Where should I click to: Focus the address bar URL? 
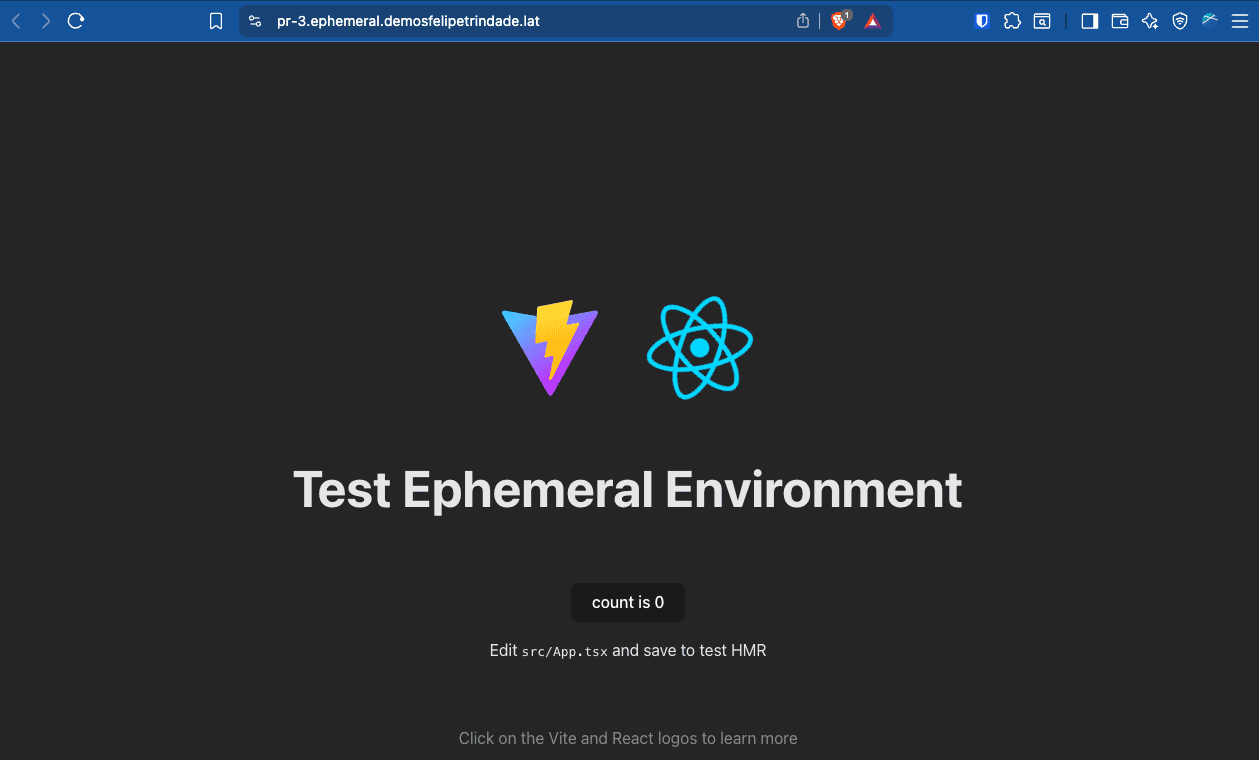pos(408,21)
